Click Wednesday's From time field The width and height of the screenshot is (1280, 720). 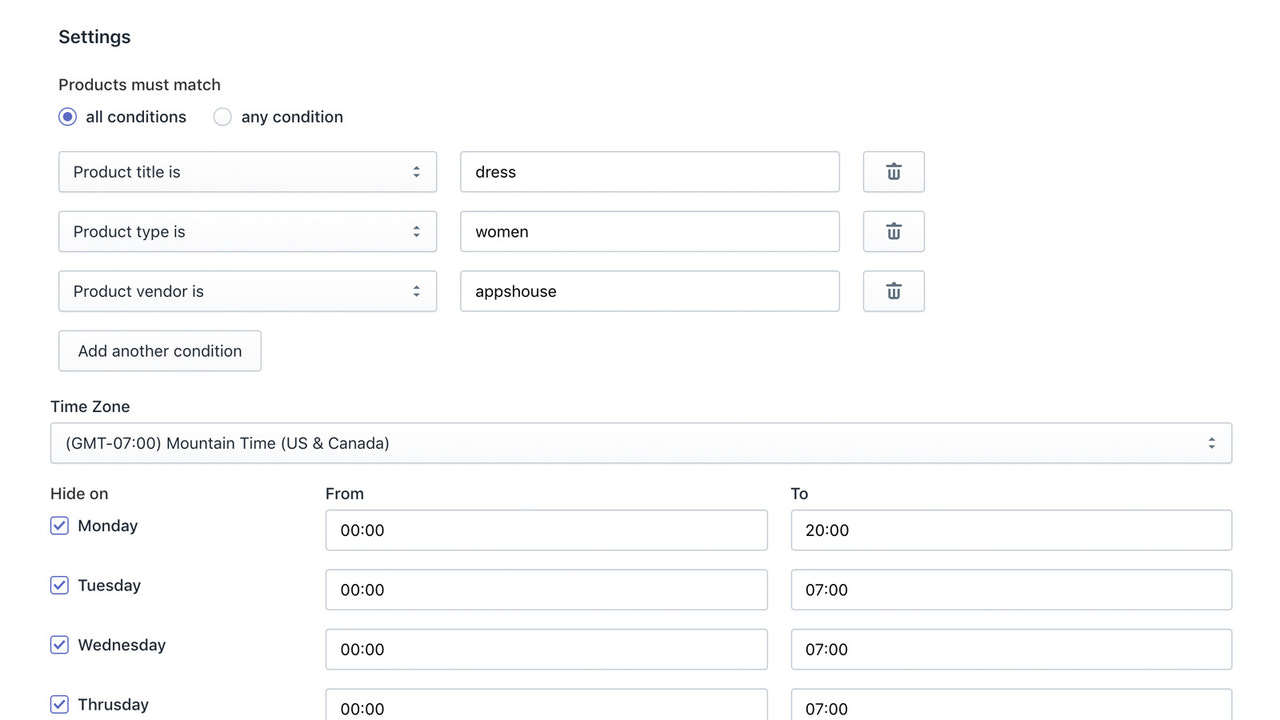pyautogui.click(x=546, y=649)
